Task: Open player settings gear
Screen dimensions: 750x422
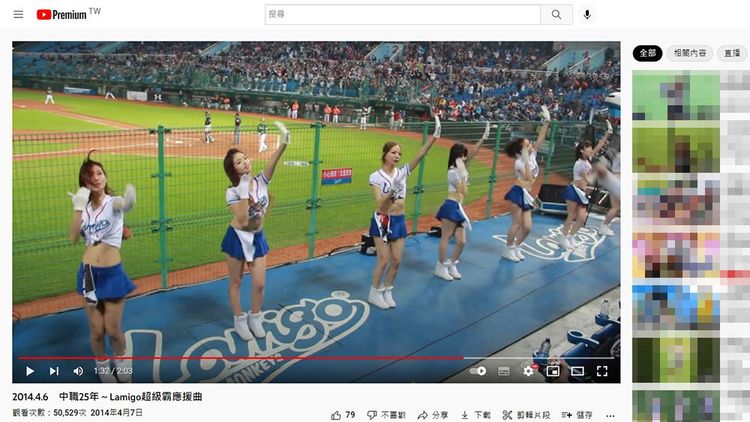Action: [x=528, y=371]
